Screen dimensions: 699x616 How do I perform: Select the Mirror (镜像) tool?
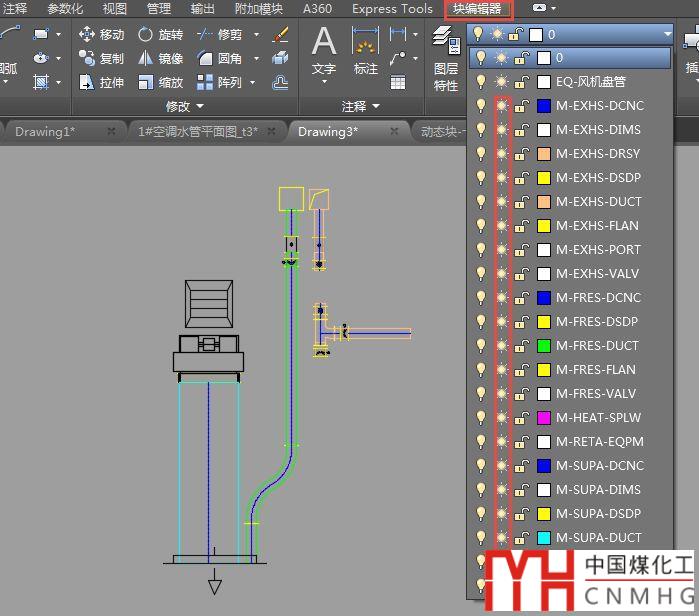pos(160,59)
